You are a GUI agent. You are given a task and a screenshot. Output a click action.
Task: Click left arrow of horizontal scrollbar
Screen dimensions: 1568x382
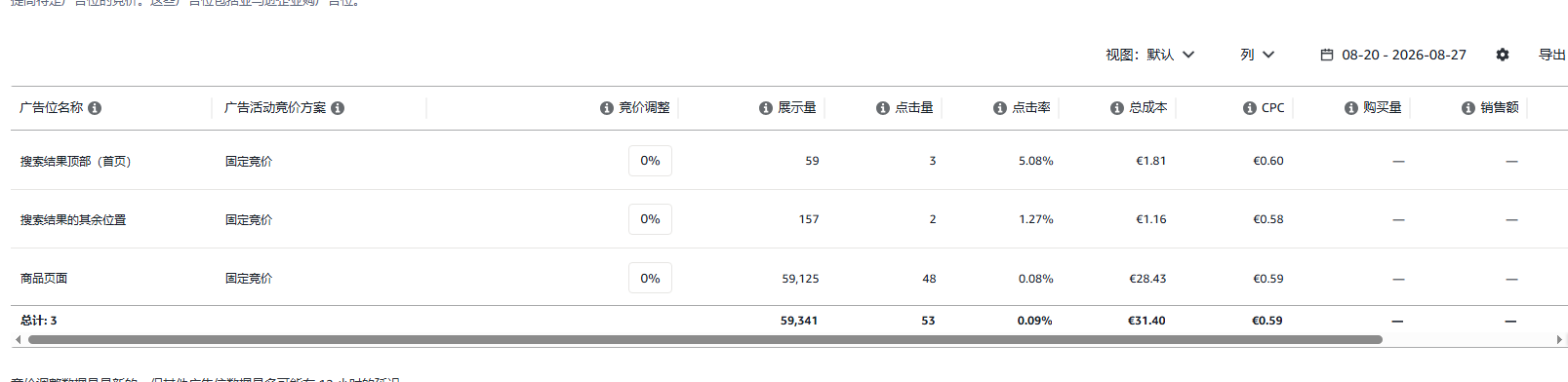click(x=19, y=340)
